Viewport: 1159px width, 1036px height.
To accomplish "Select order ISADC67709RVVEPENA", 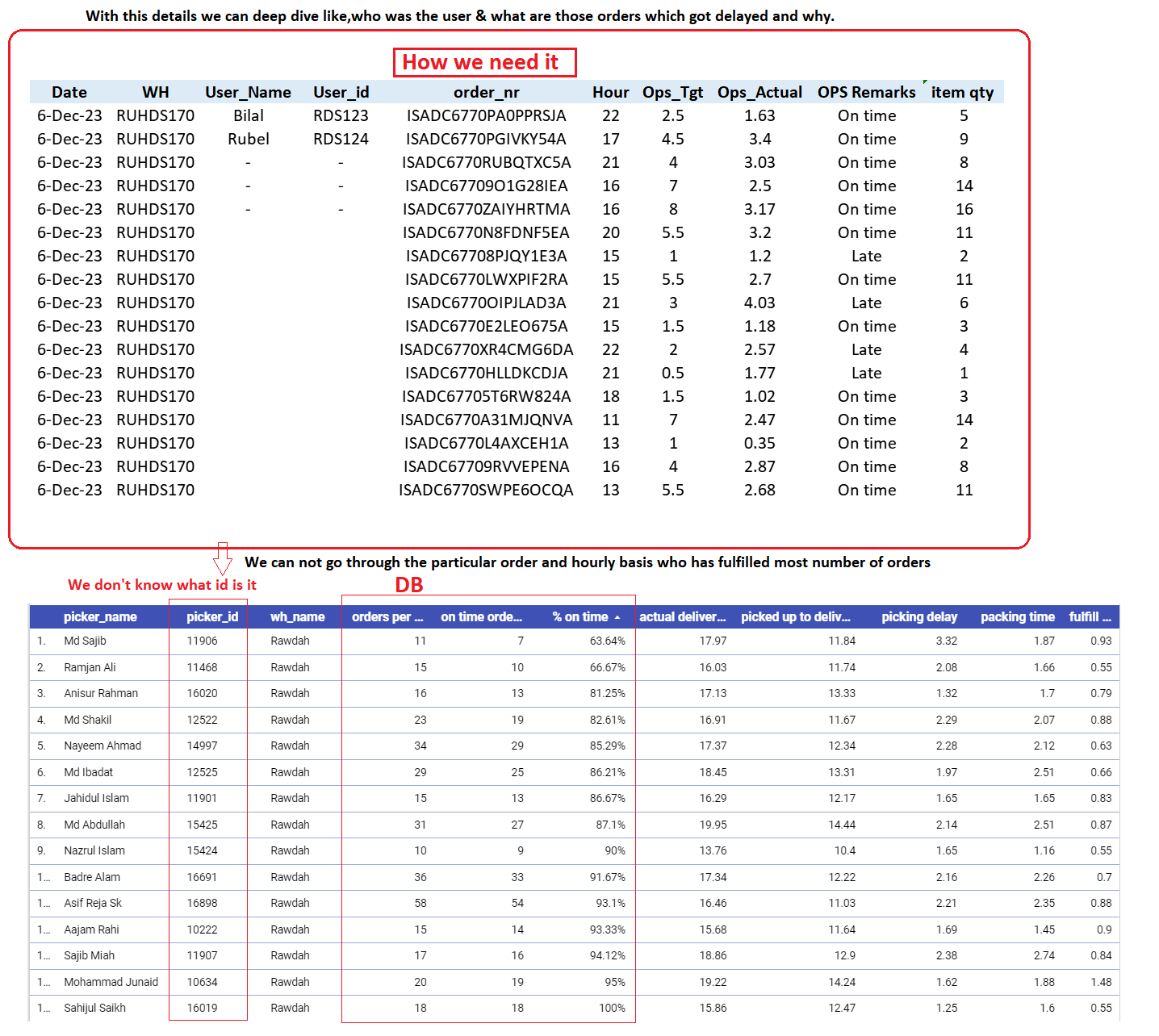I will 487,466.
